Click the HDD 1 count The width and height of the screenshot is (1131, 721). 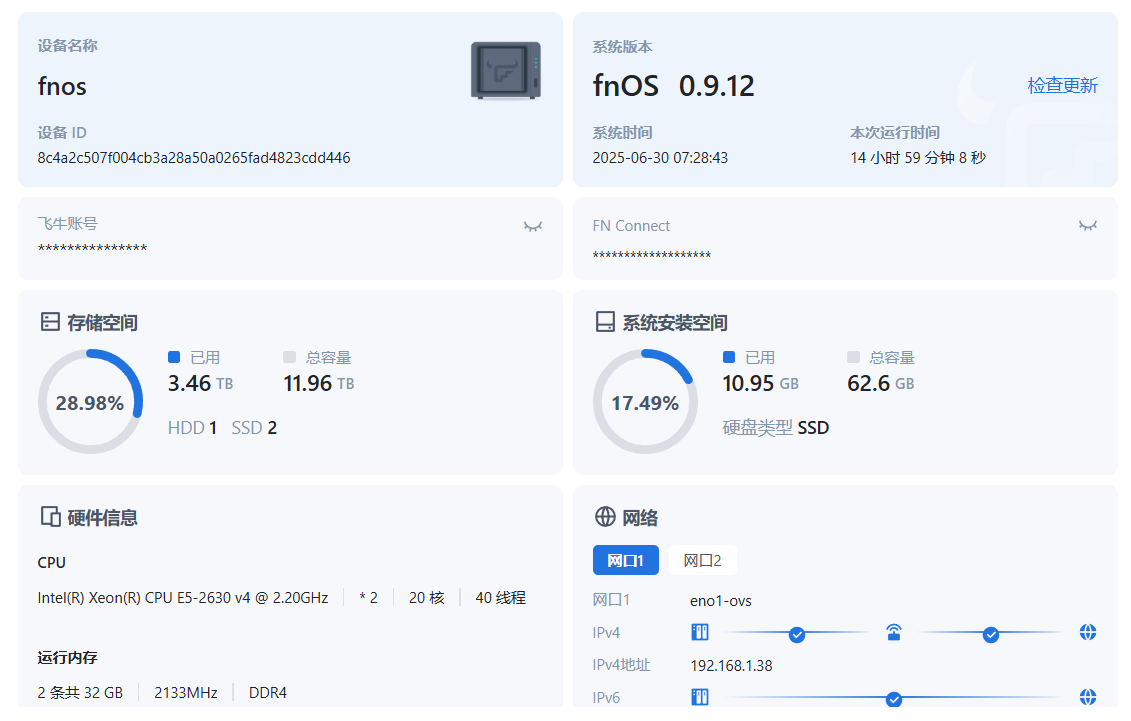(192, 428)
